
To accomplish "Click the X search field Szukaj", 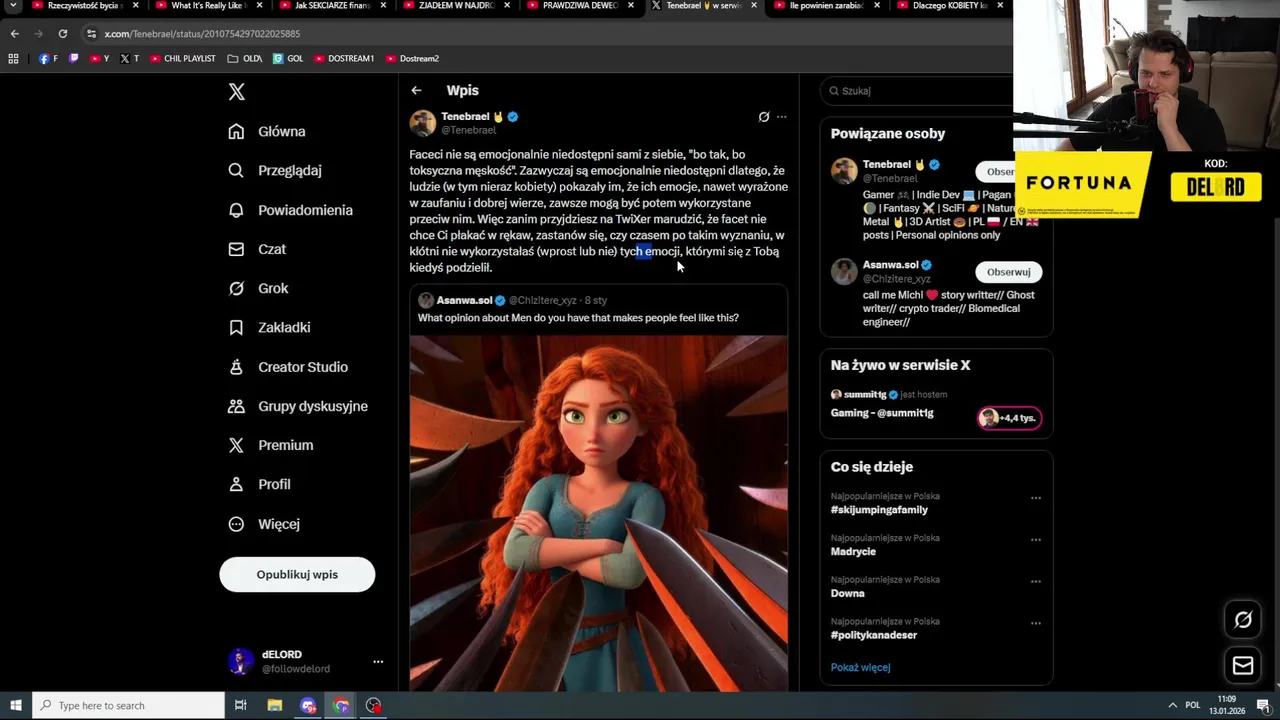I will pyautogui.click(x=917, y=91).
